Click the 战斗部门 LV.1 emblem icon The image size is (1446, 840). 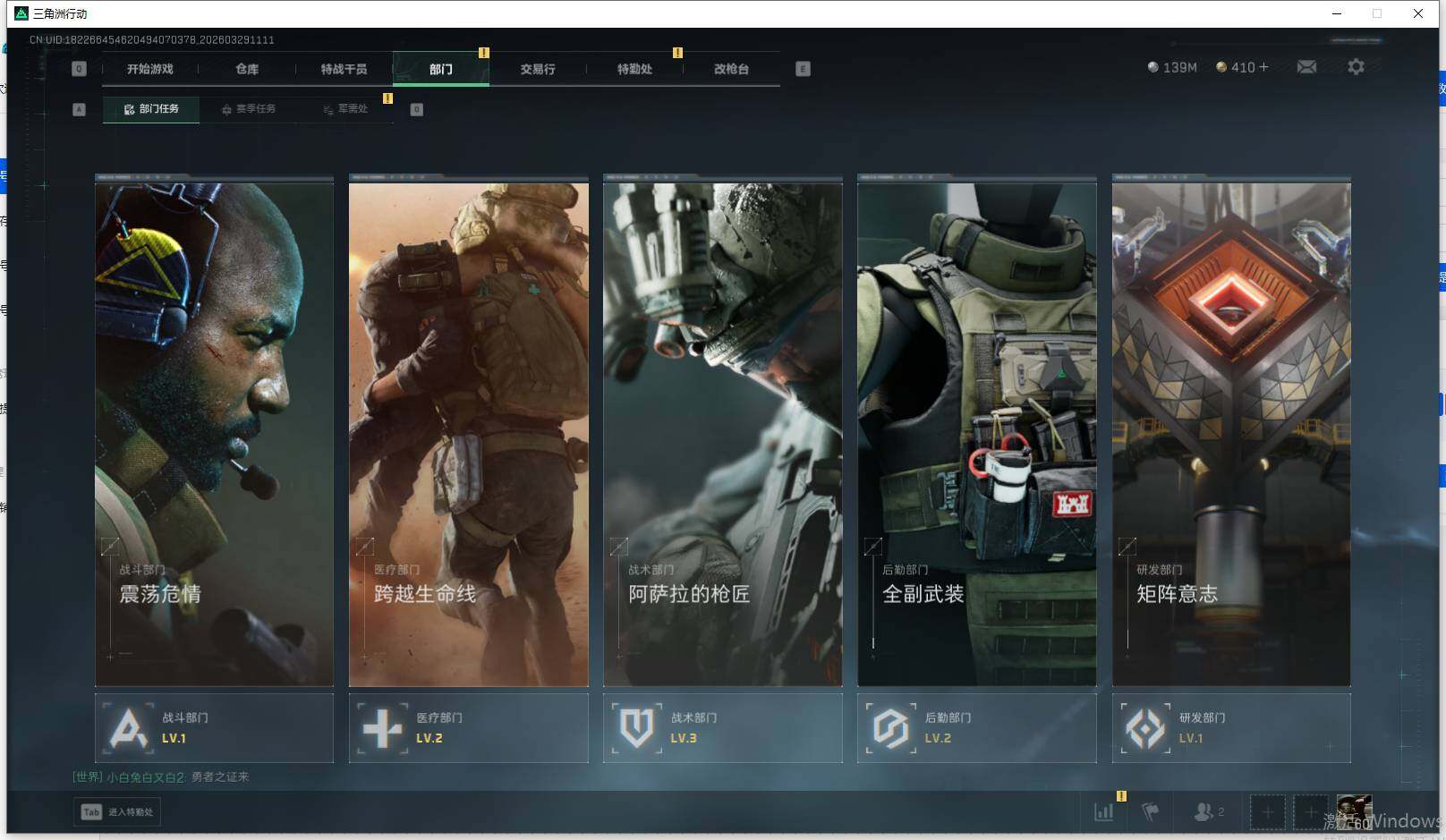pos(128,728)
